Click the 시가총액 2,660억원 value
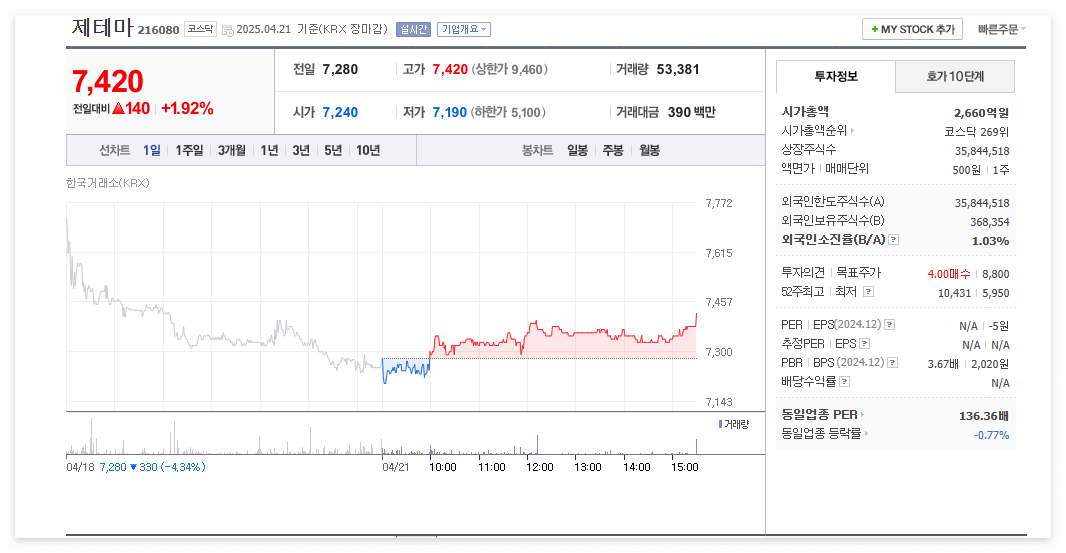Screen dimensions: 1066x553 tap(981, 113)
